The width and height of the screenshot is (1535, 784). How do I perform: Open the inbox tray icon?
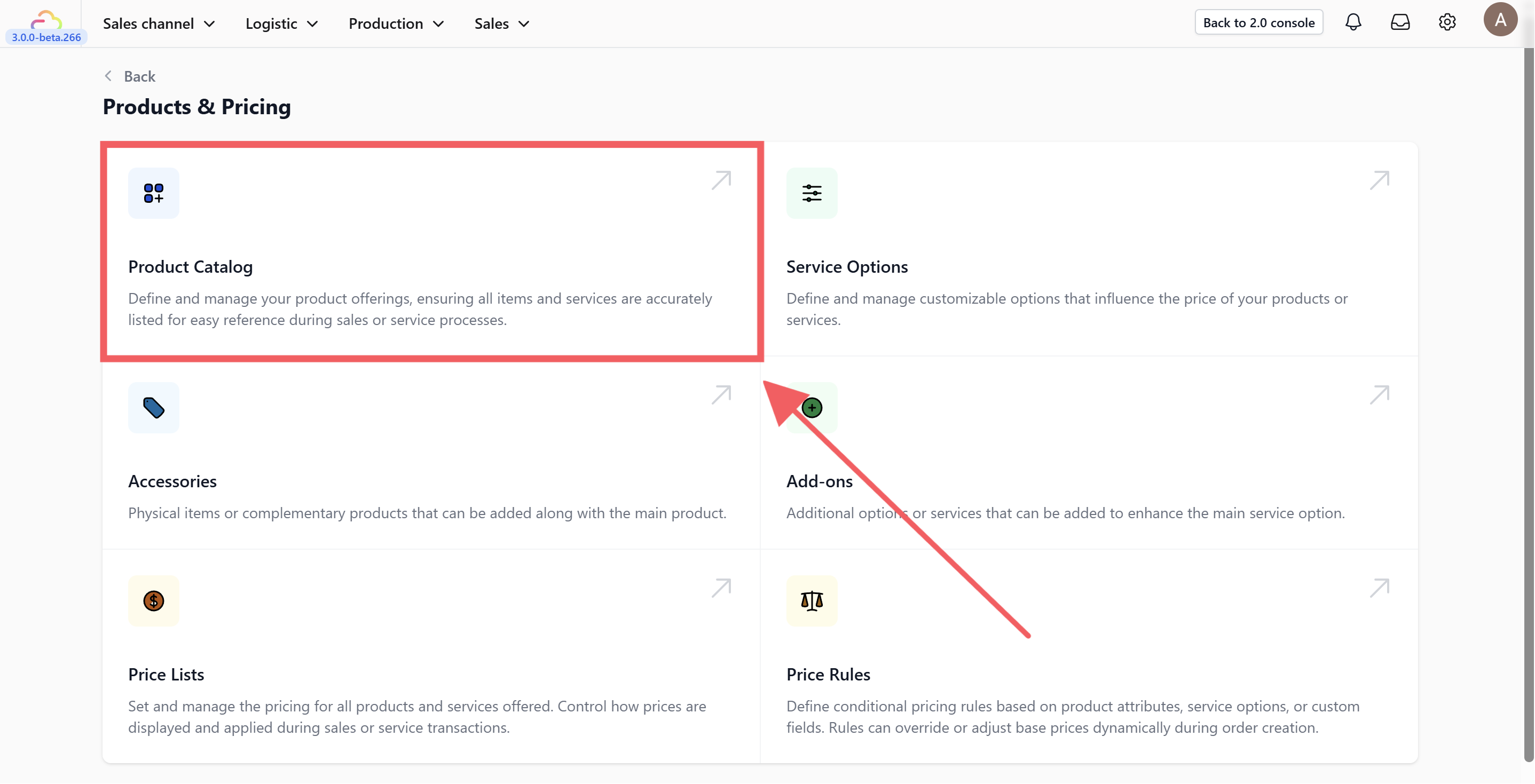1400,22
